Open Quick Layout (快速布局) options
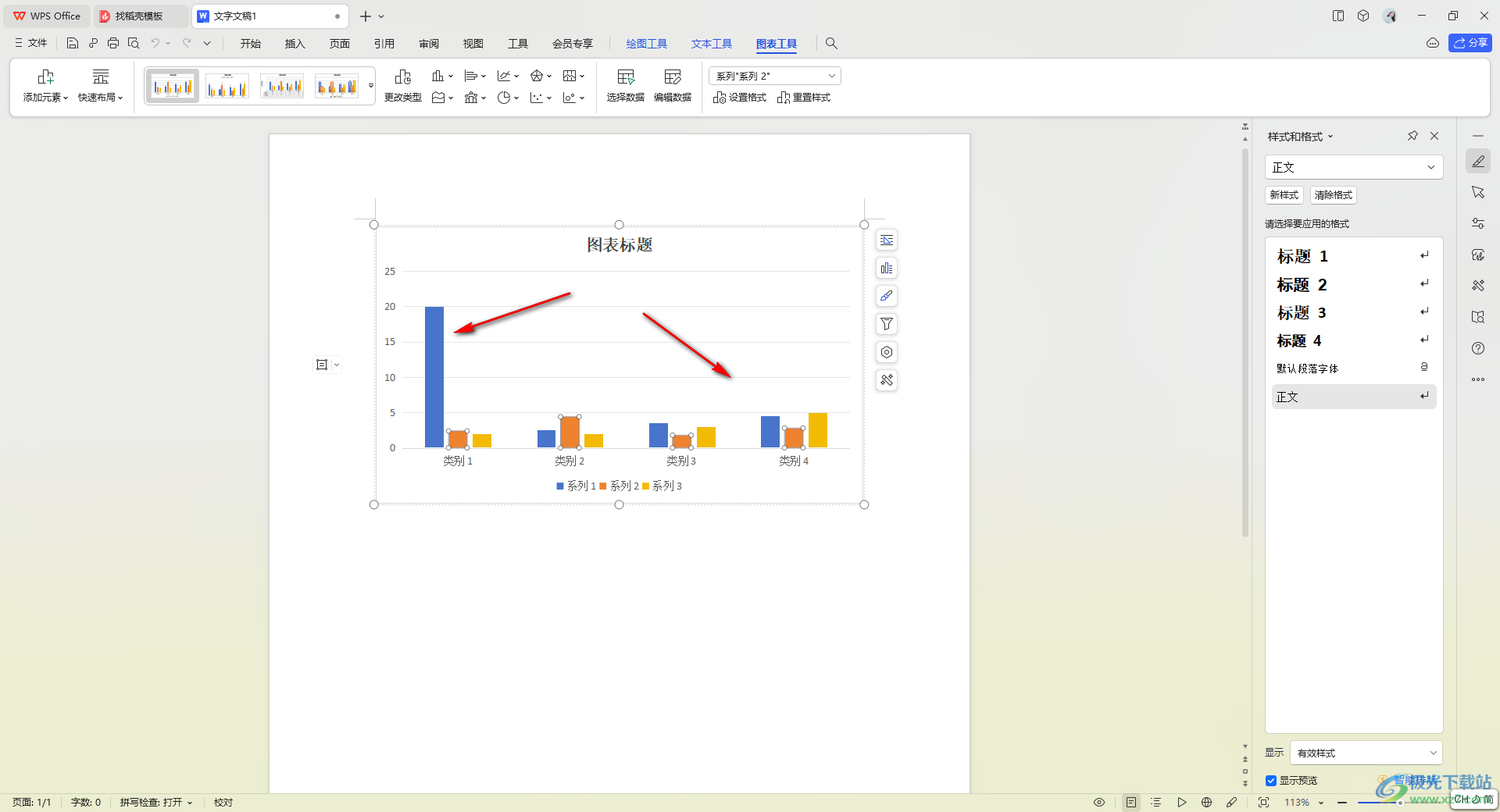The height and width of the screenshot is (812, 1500). pyautogui.click(x=101, y=86)
